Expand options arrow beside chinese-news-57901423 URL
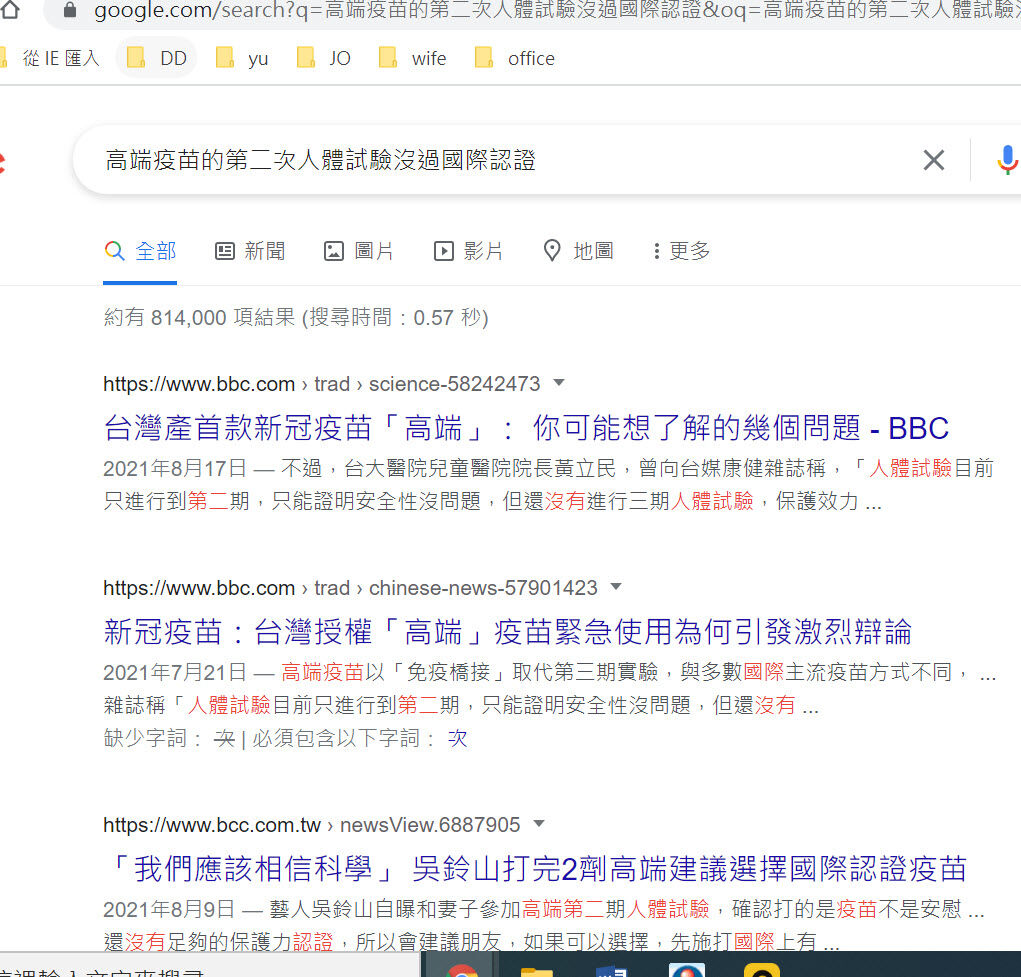The height and width of the screenshot is (977, 1021). point(616,587)
